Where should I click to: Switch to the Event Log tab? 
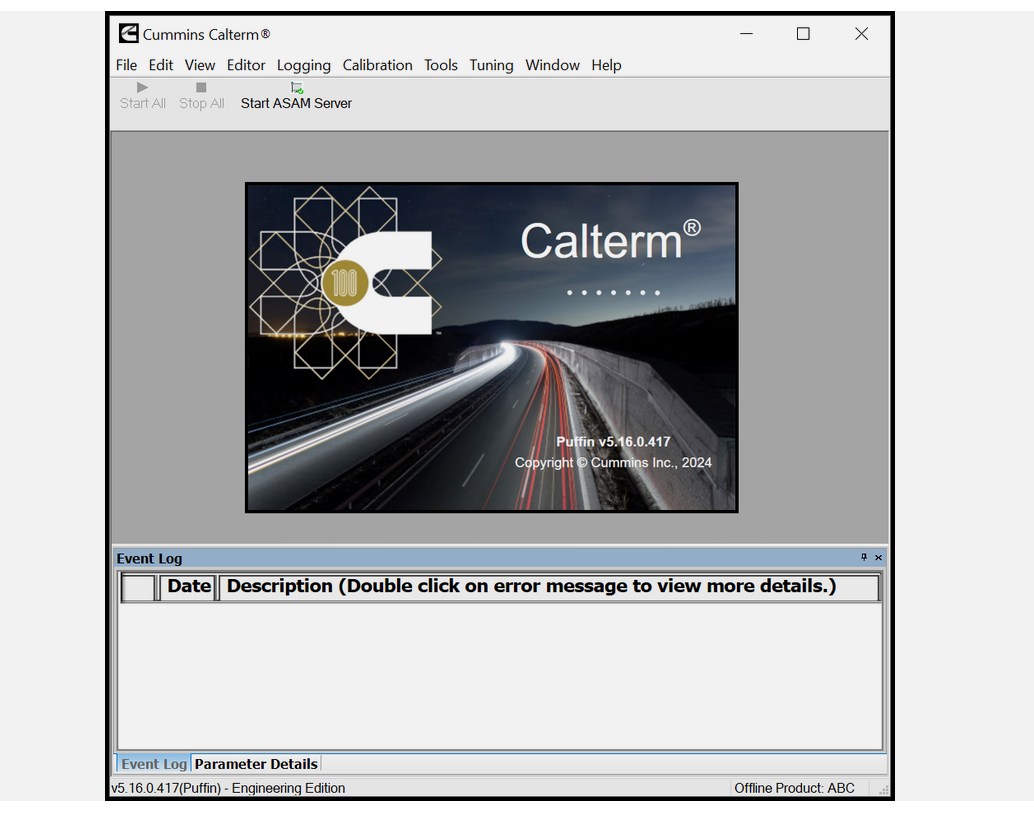(153, 764)
